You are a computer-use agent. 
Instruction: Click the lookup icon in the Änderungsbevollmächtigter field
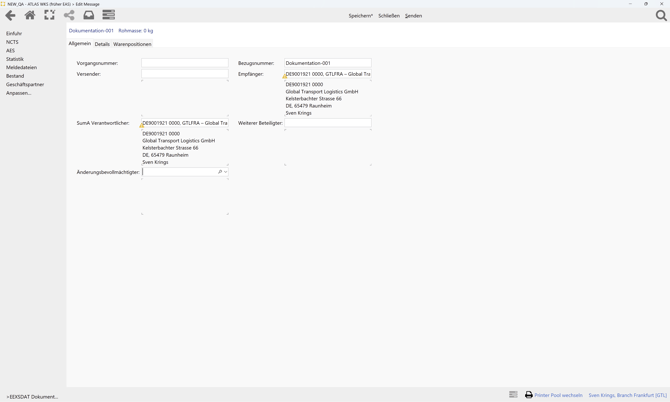pyautogui.click(x=220, y=172)
